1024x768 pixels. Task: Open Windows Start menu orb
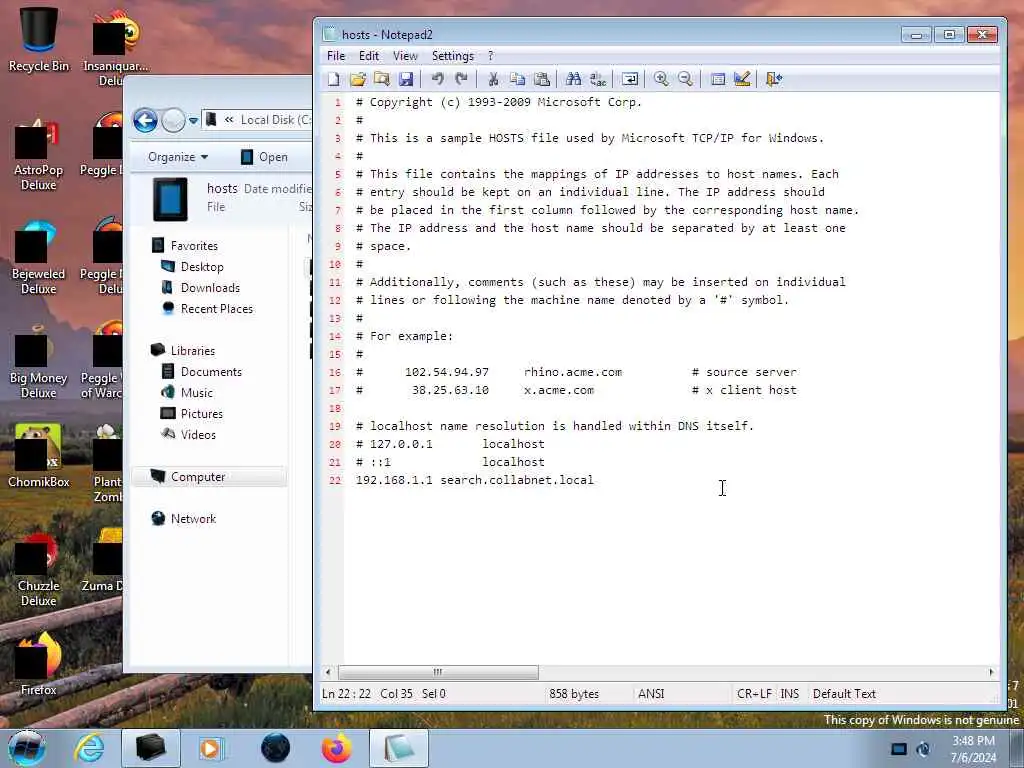(27, 748)
